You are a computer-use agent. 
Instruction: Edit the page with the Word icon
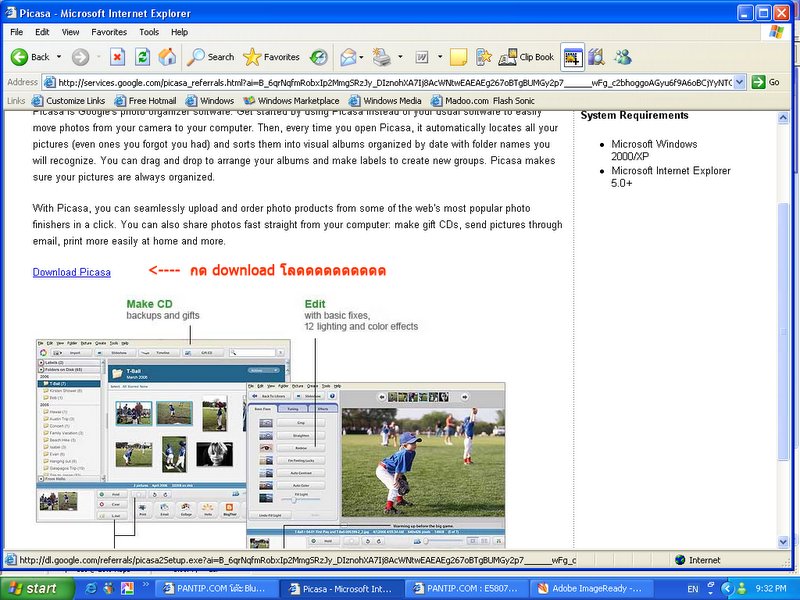[422, 57]
